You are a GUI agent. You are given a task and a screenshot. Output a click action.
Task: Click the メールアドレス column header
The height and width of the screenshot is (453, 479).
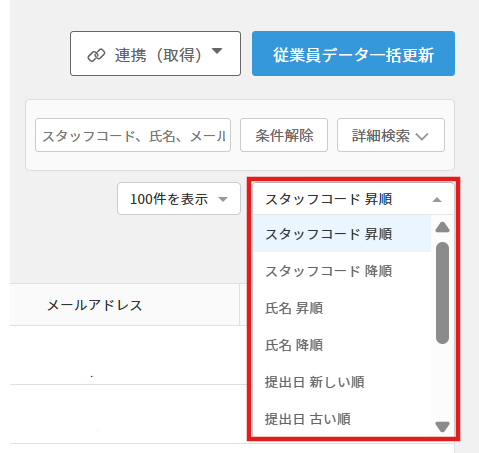pyautogui.click(x=125, y=305)
